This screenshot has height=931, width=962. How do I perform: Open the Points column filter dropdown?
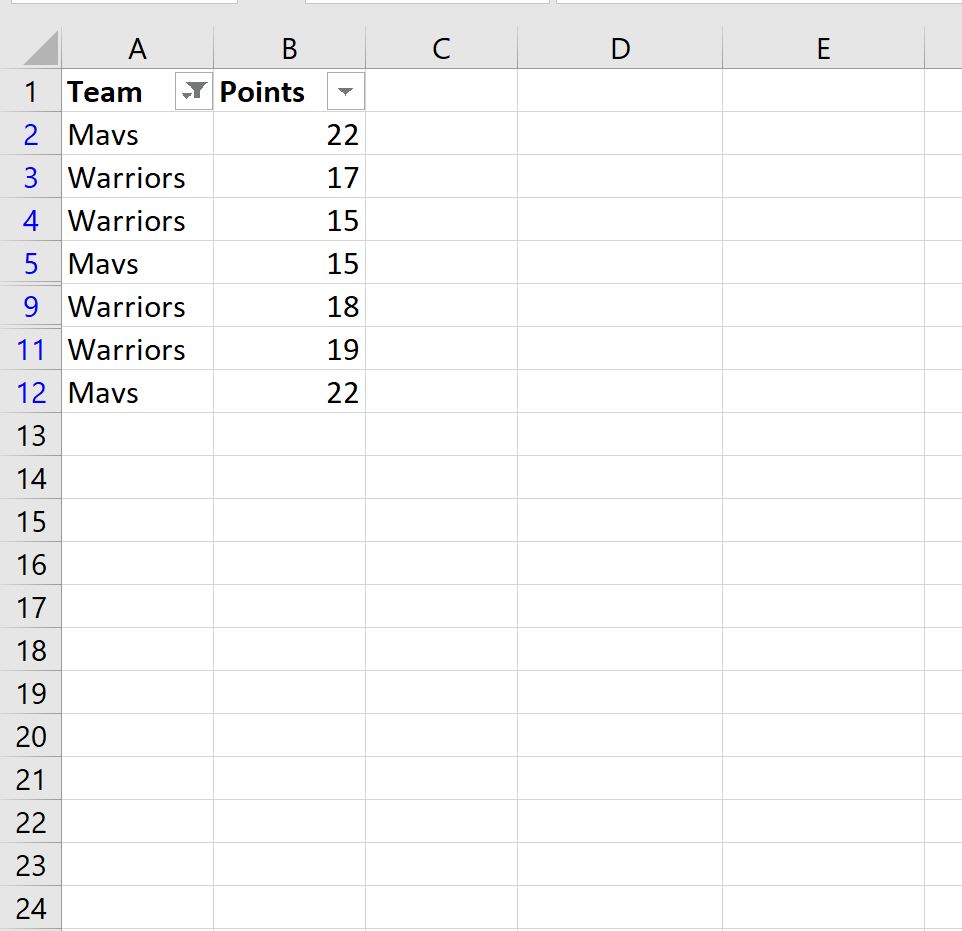345,91
